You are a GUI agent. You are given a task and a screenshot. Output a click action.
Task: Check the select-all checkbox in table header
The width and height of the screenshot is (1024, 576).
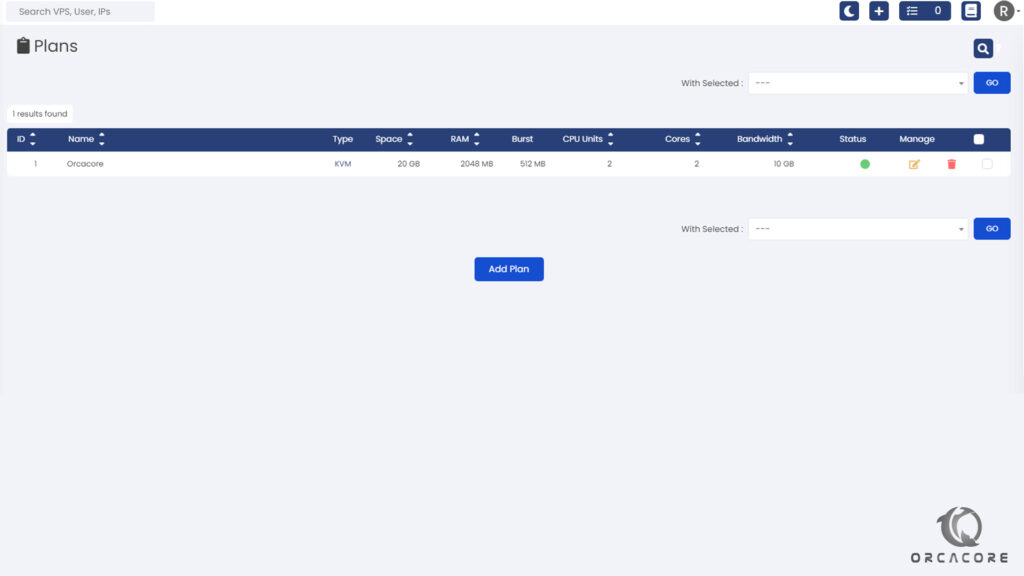(978, 139)
